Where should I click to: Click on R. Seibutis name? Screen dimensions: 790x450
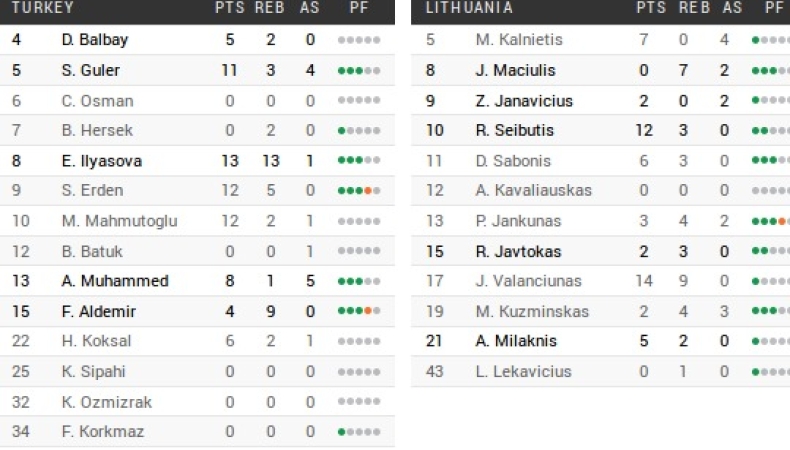point(514,131)
